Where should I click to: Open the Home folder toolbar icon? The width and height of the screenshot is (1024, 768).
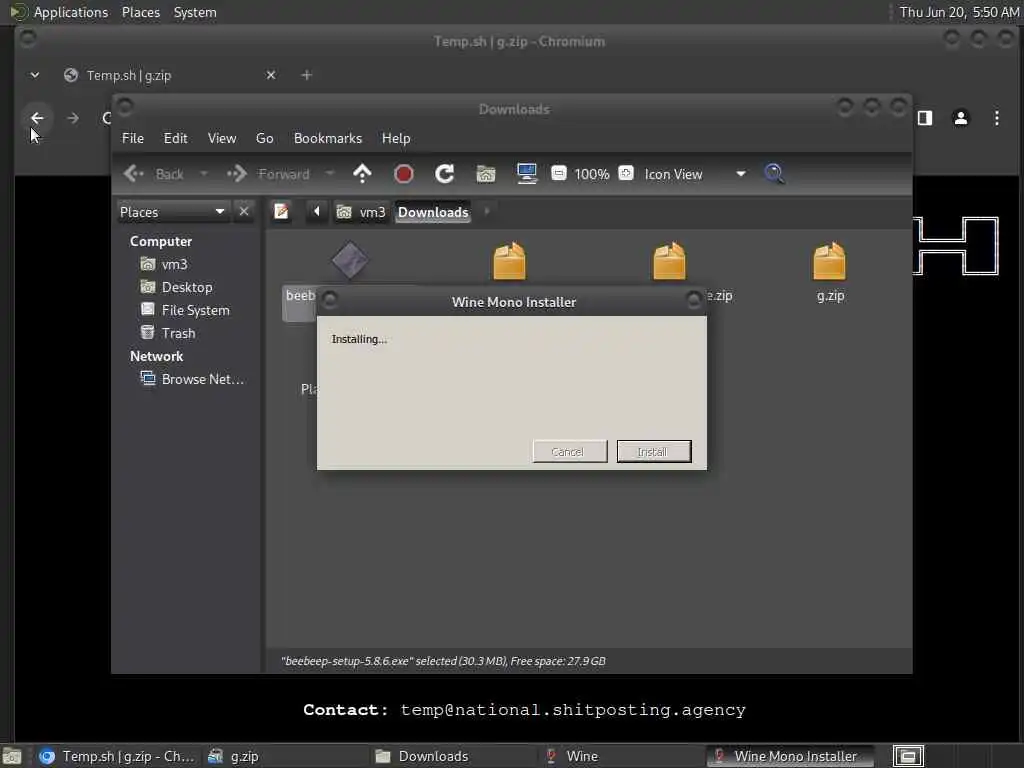[x=486, y=174]
